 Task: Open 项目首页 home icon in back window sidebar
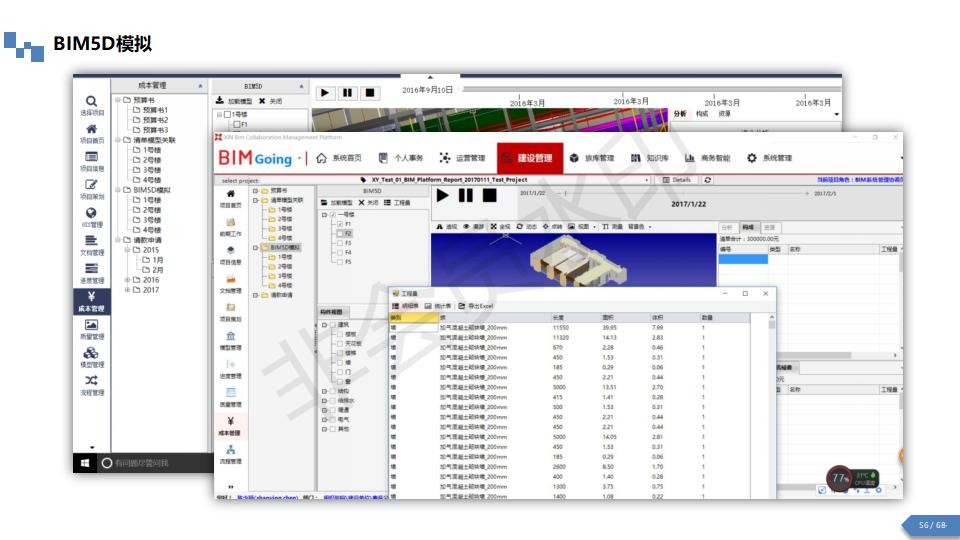click(91, 129)
